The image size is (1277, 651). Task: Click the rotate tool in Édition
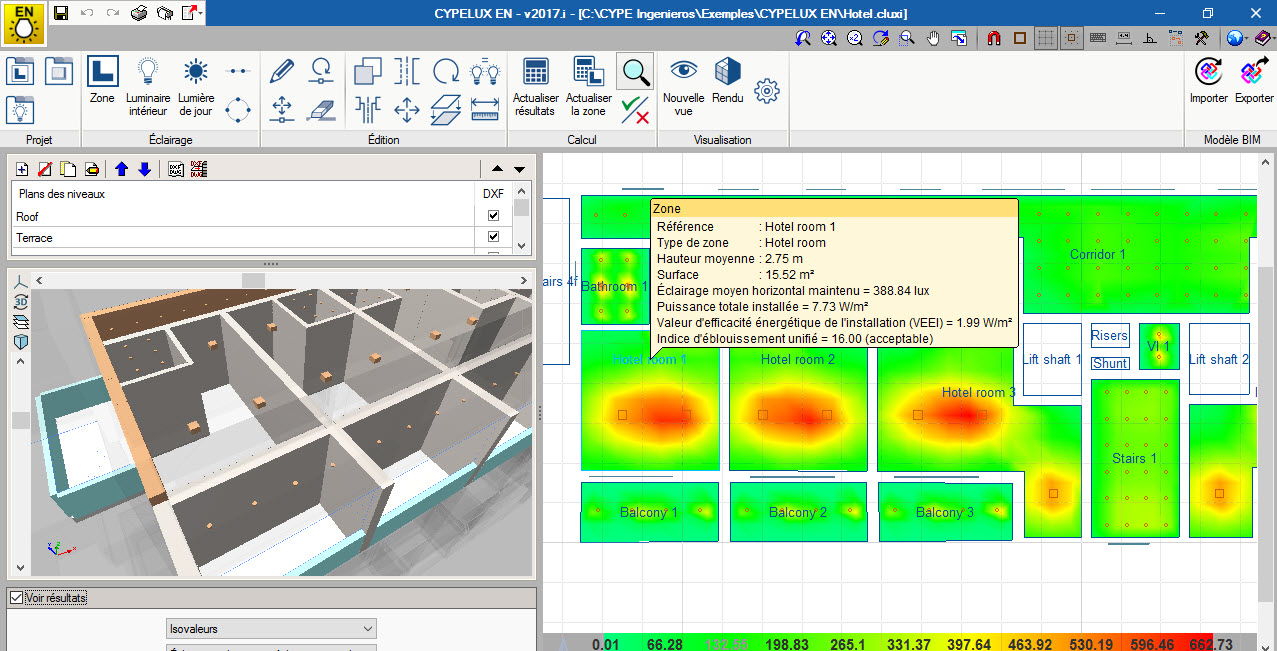[x=446, y=71]
